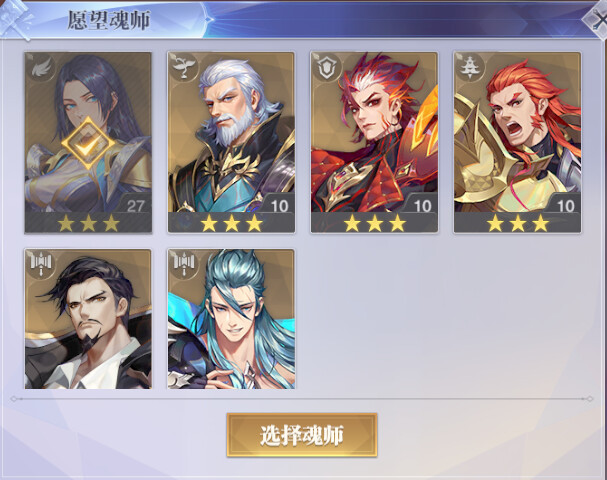Click the banner class icon on teal-haired card
Screen dimensions: 607x480
tap(184, 264)
